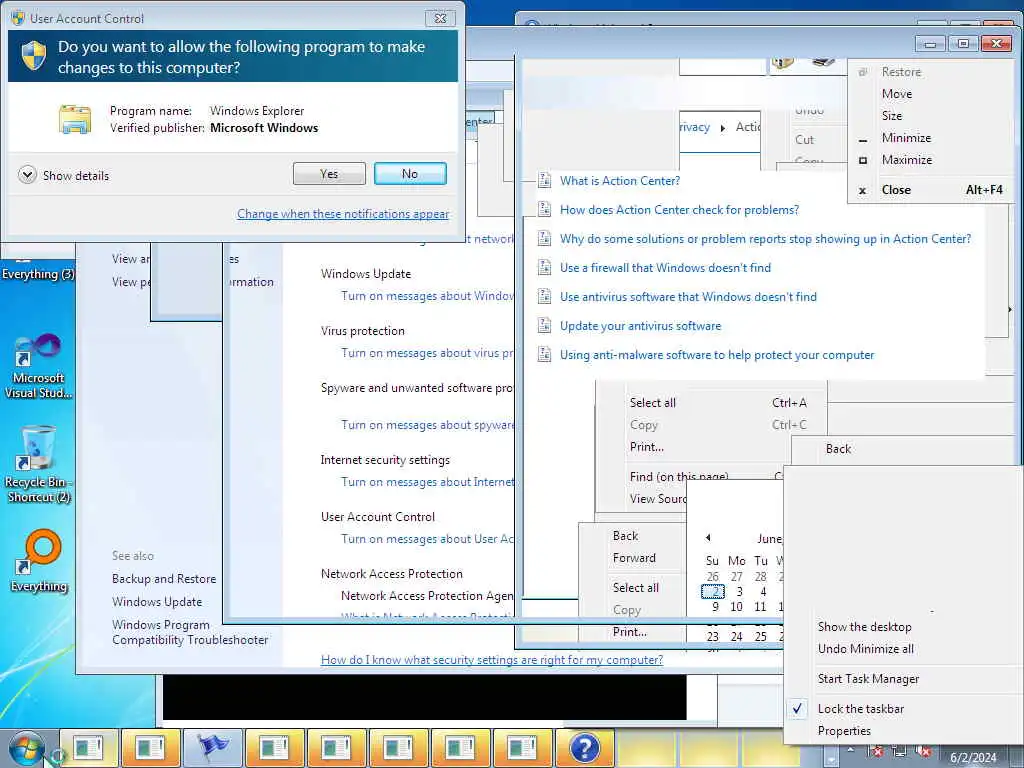Click the icon beside Use a firewall topic
This screenshot has width=1024, height=768.
click(x=544, y=267)
